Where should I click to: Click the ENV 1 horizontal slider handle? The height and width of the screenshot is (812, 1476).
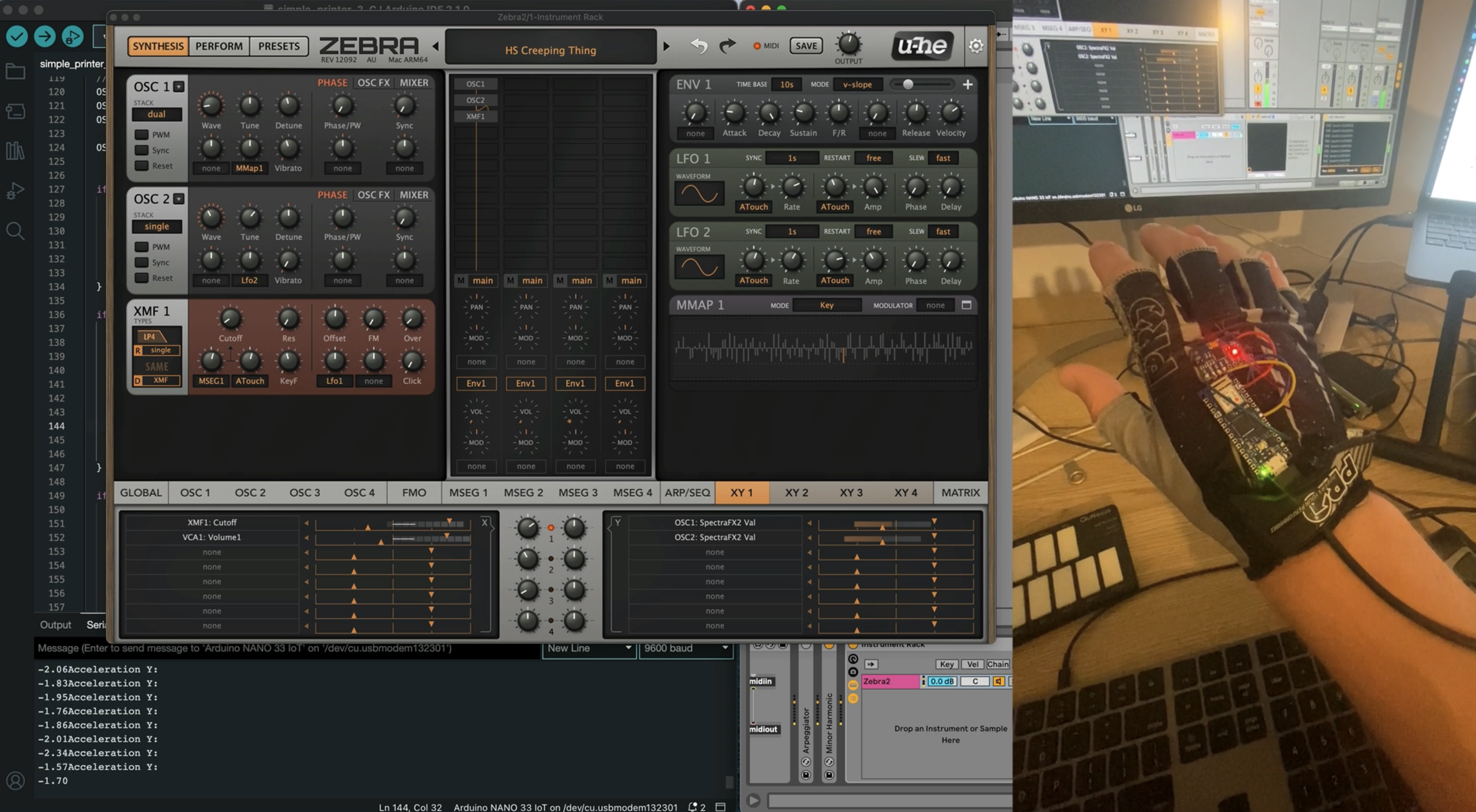coord(908,84)
